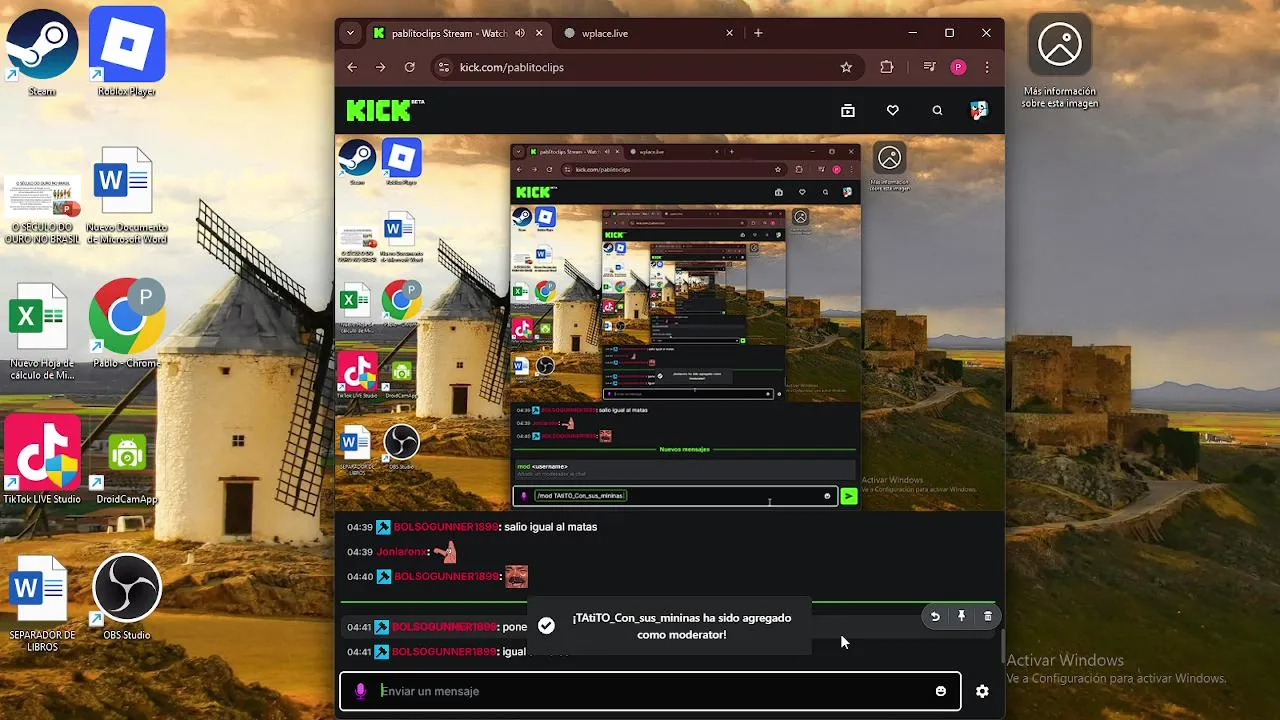
Task: Click the emote sent by Jonlaronx
Action: coord(445,552)
